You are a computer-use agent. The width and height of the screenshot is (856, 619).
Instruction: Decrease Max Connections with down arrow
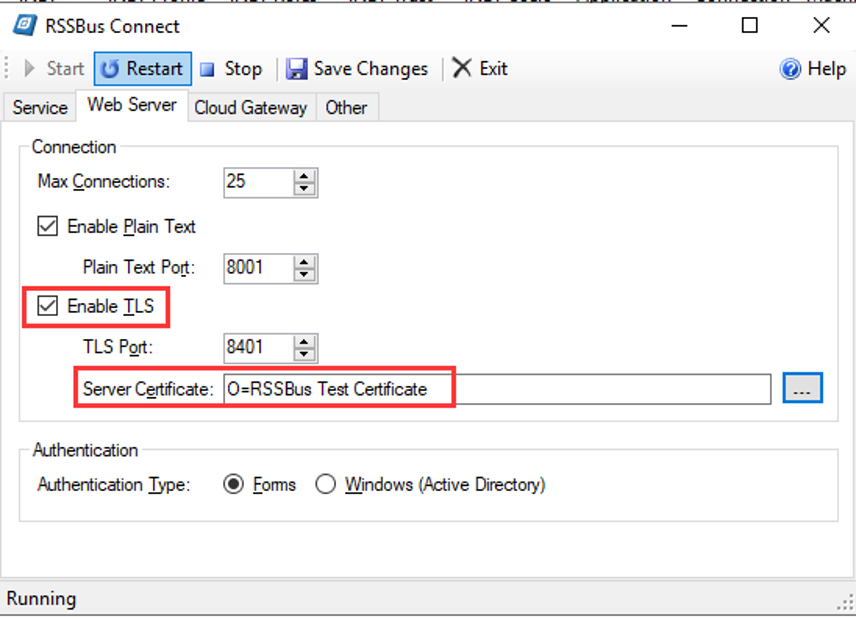point(305,189)
